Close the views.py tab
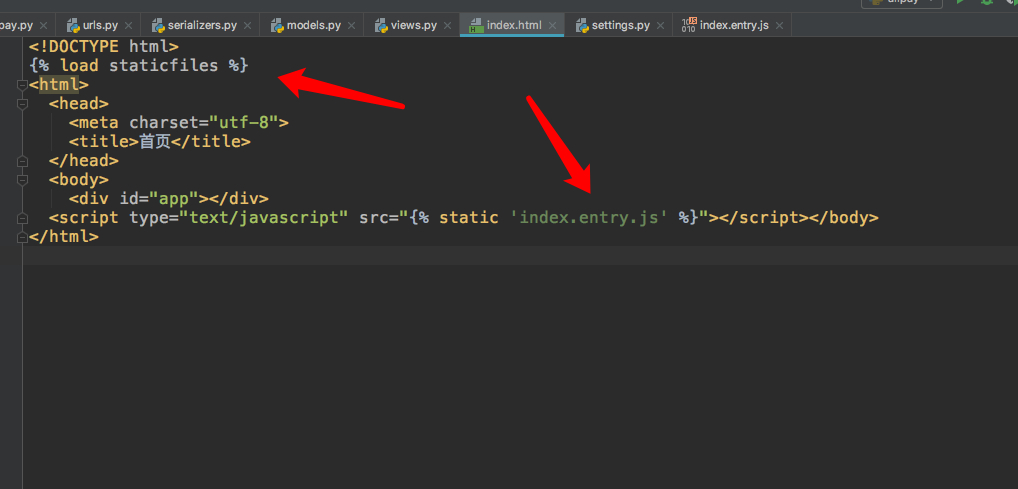The height and width of the screenshot is (489, 1018). coord(447,26)
